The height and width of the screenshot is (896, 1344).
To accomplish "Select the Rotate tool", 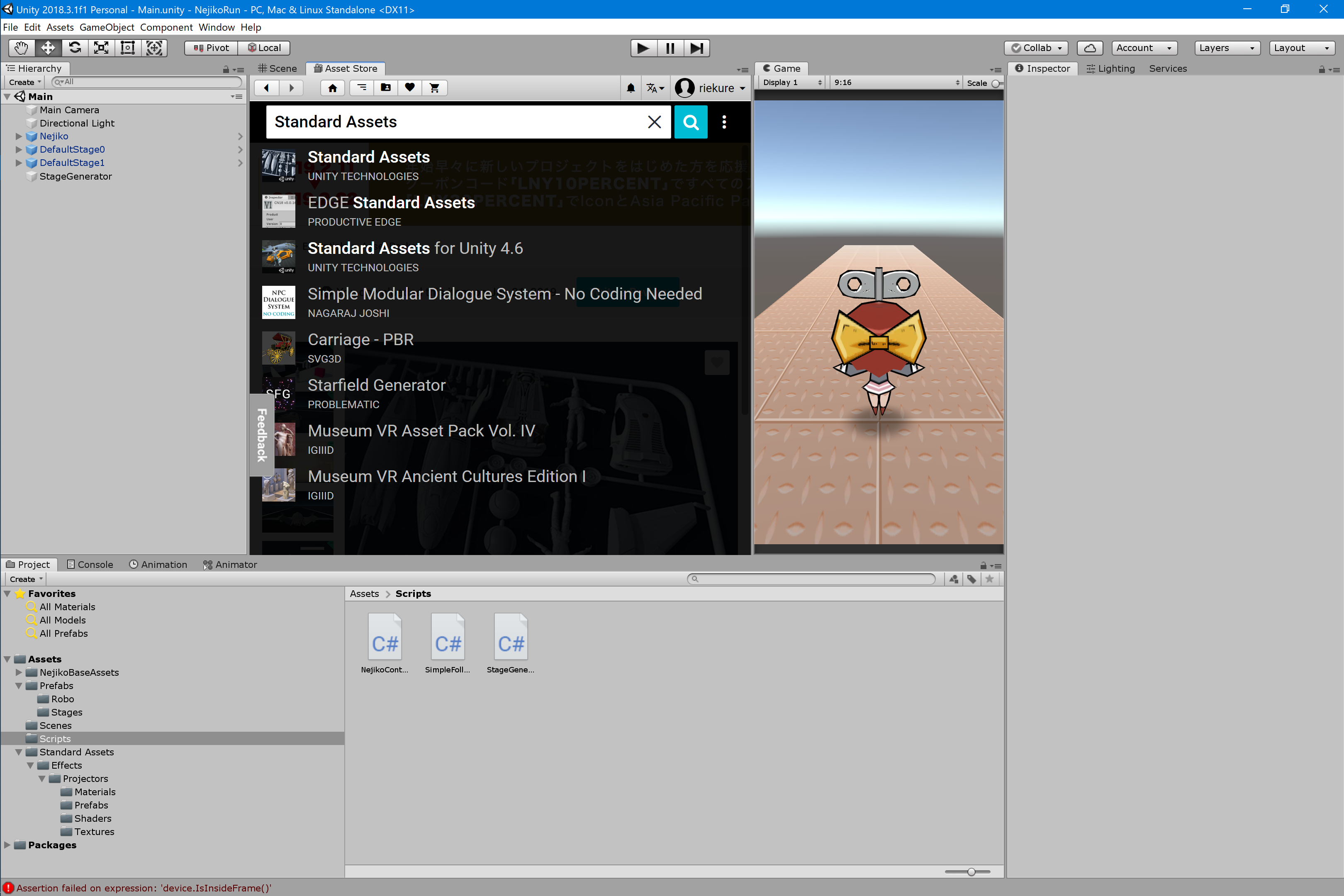I will 74,48.
